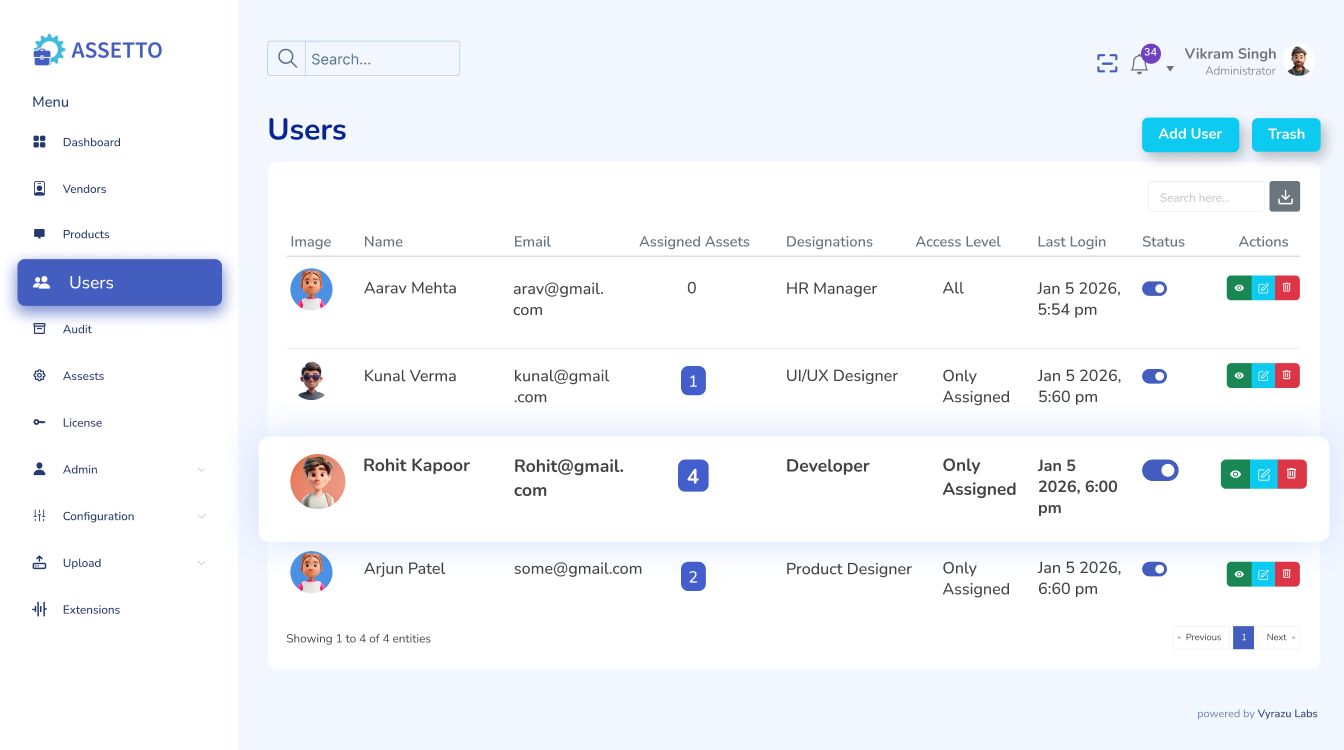
Task: Open the Trash button
Action: point(1286,134)
